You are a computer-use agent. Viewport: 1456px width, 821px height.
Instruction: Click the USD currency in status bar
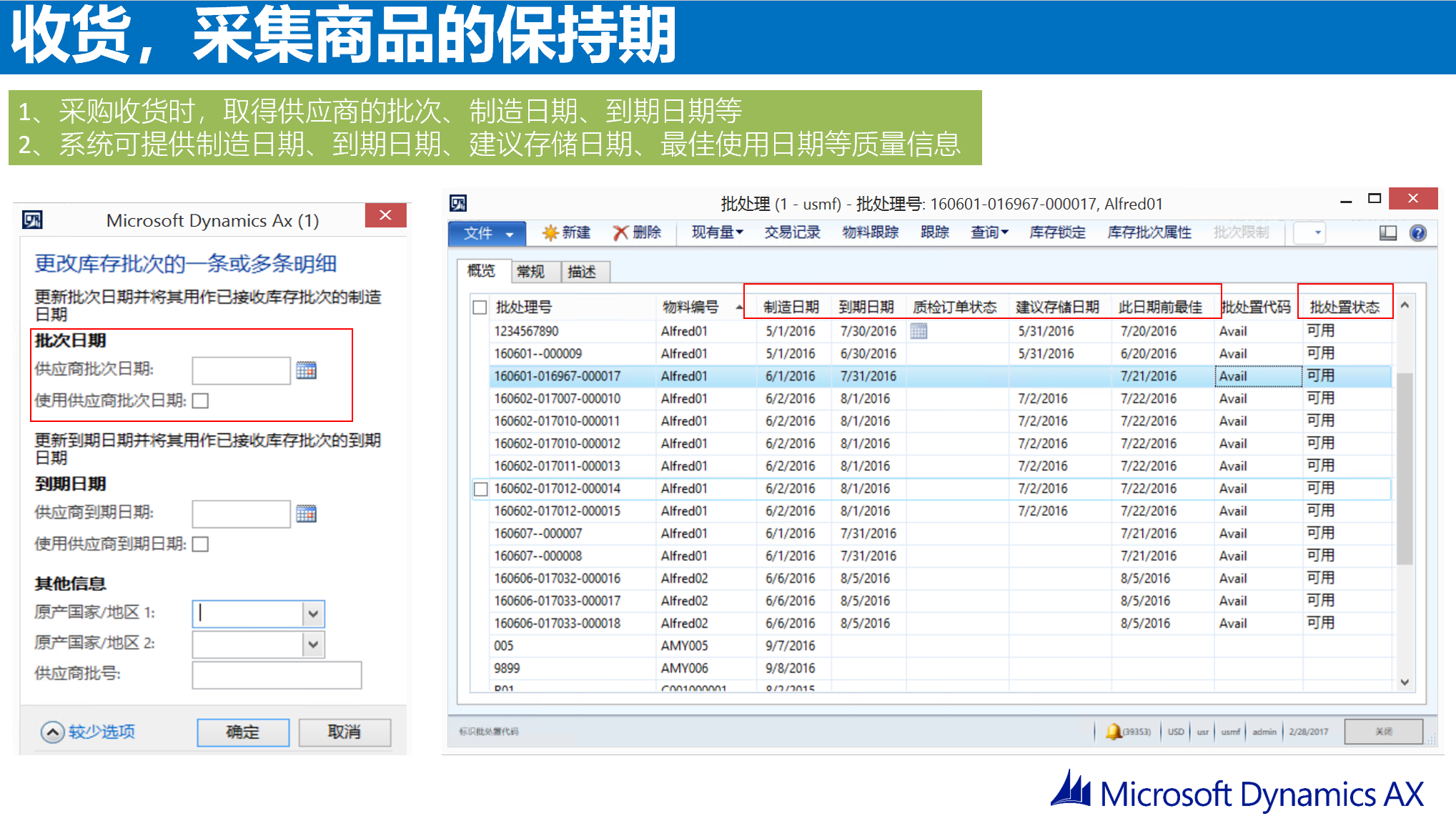coord(1176,732)
